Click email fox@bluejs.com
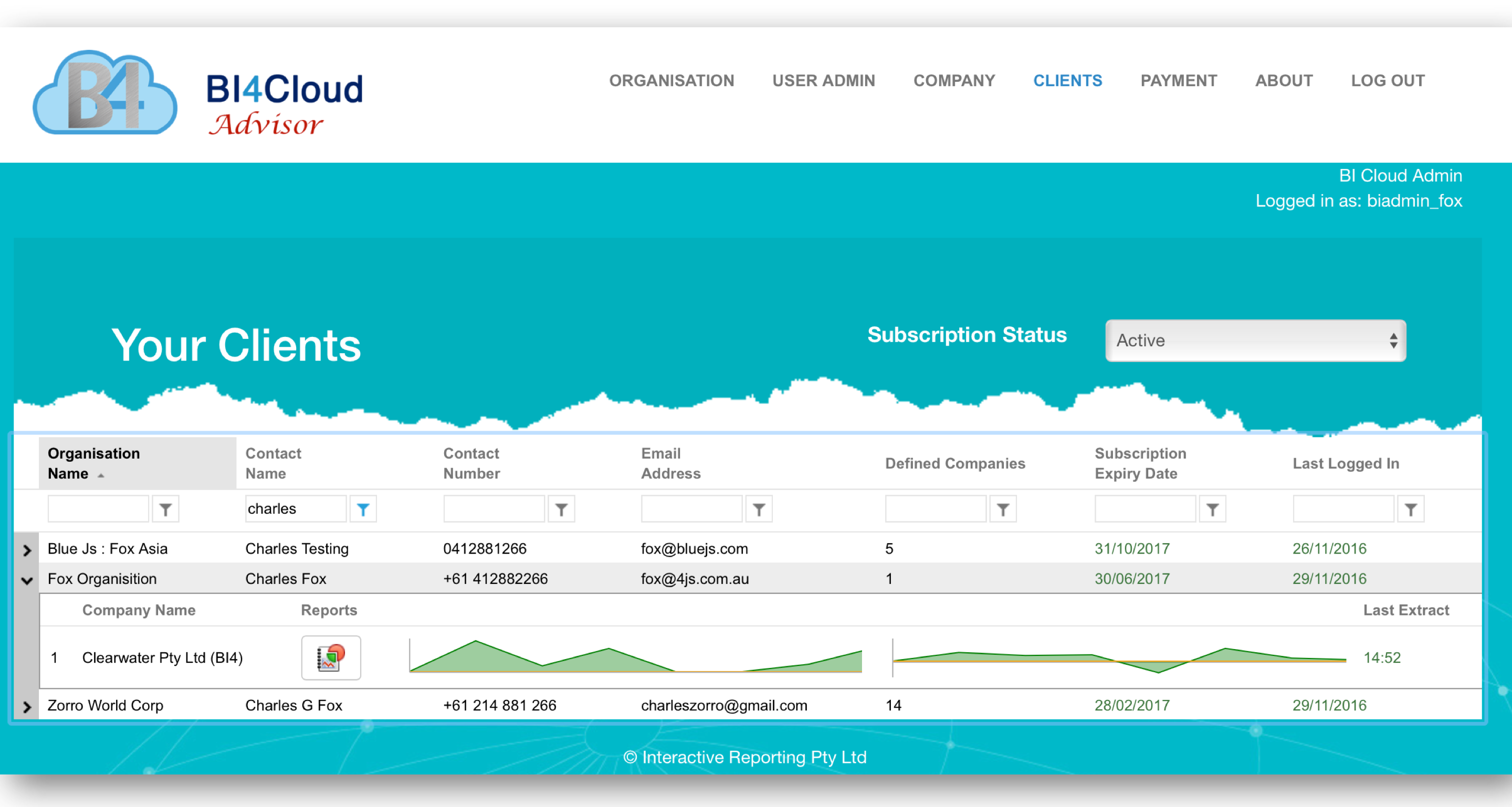Screen dimensions: 1512x807 click(x=695, y=549)
